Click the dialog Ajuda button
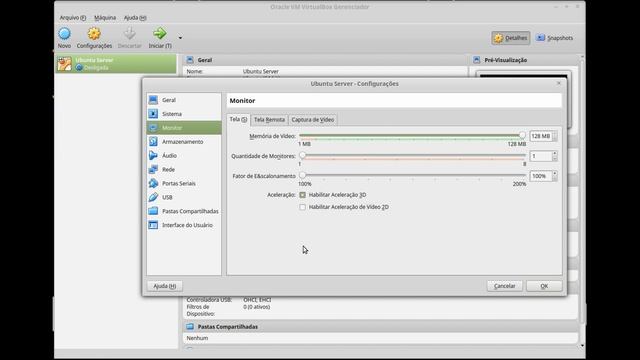Screen dimensions: 640x360 164,286
